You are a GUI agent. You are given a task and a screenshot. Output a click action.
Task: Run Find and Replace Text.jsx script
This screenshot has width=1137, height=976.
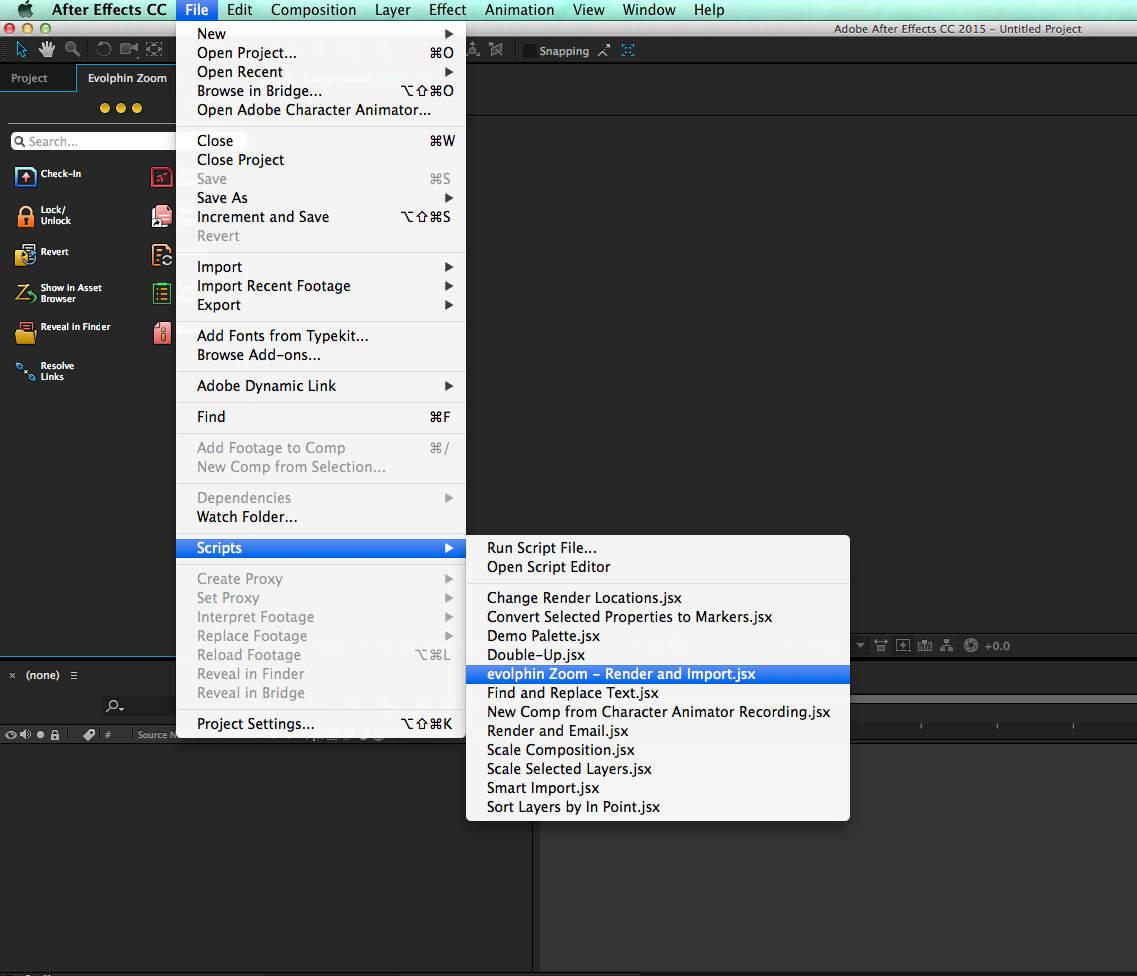click(658, 693)
